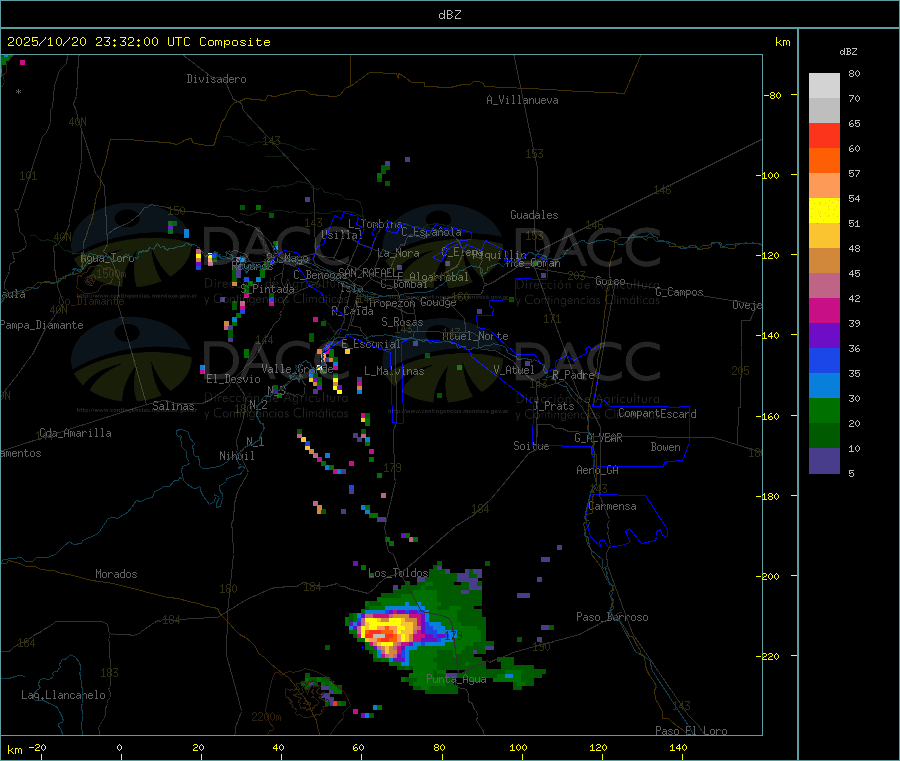900x761 pixels.
Task: Select the light blue 35 dBZ swatch
Action: [824, 386]
